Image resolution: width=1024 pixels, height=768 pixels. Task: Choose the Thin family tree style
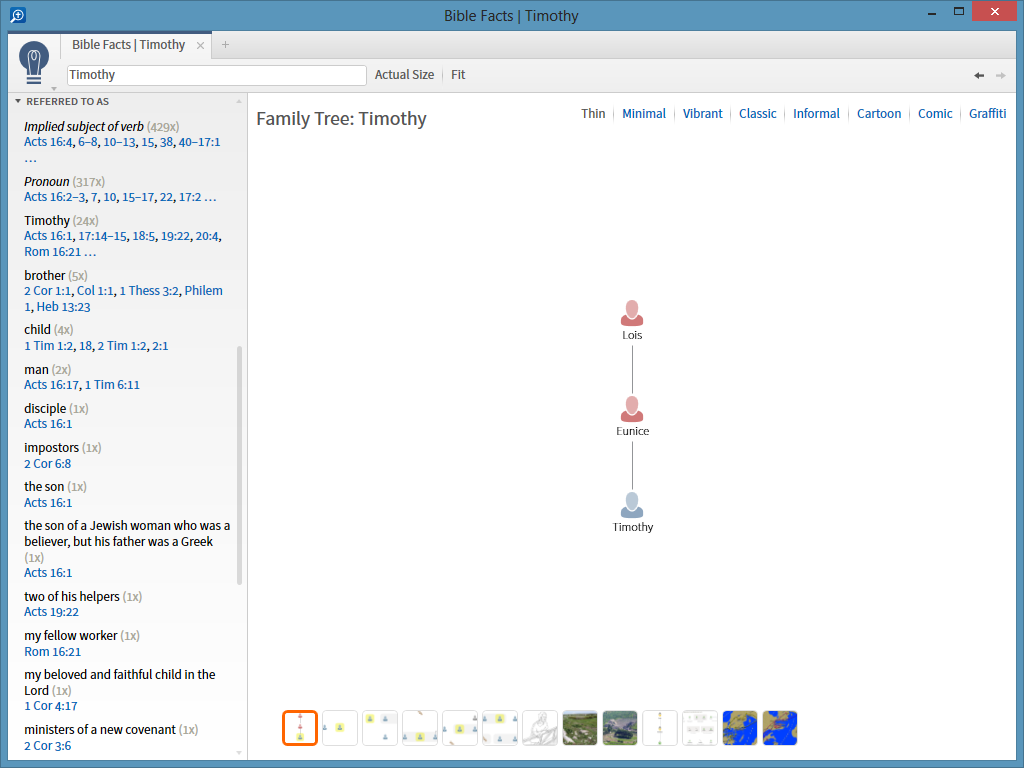point(593,114)
